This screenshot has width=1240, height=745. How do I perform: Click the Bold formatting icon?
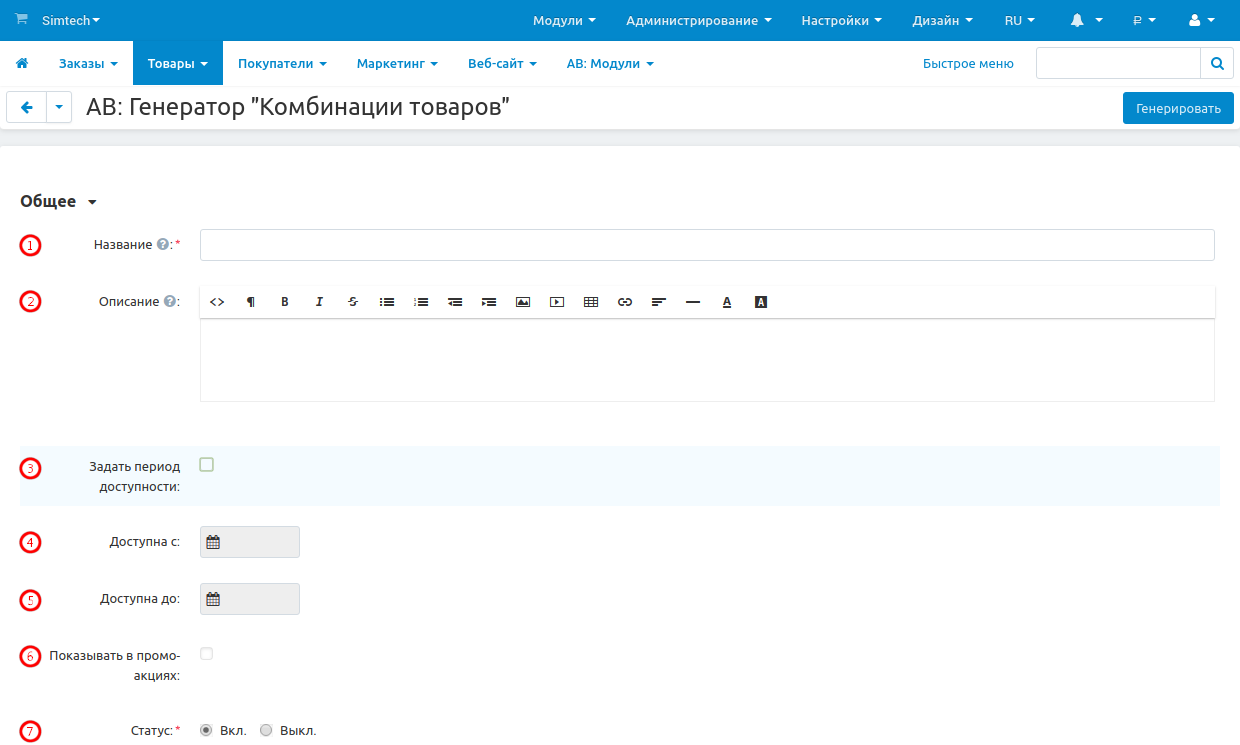(285, 302)
